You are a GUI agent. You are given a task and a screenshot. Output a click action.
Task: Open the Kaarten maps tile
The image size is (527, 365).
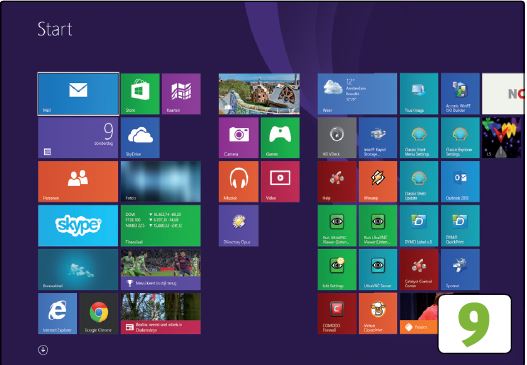click(181, 94)
